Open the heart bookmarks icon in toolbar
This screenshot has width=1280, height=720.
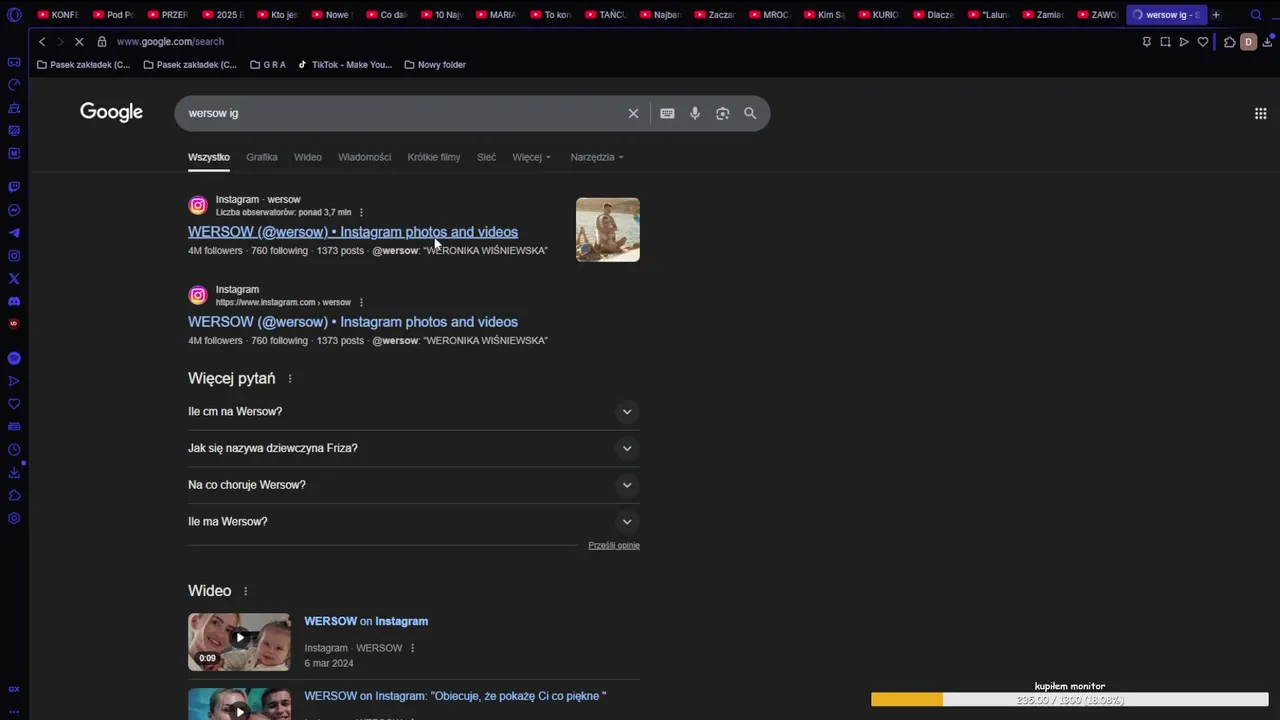(1203, 42)
